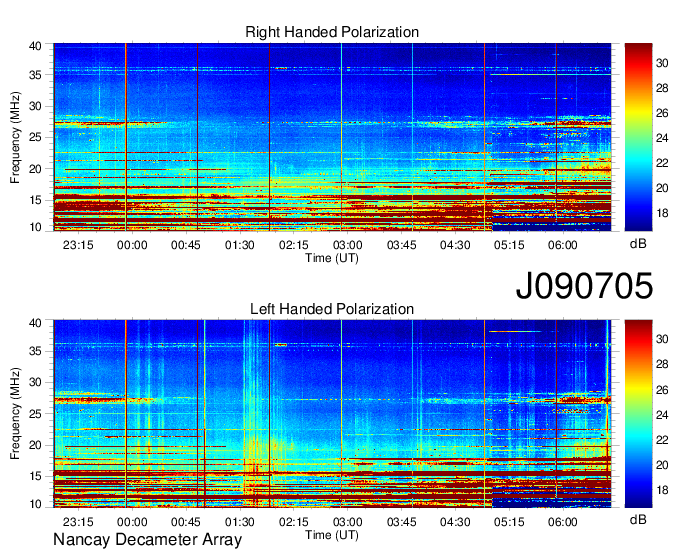Click the 25 frequency tick of Right Handed plot
The height and width of the screenshot is (552, 680).
(35, 137)
